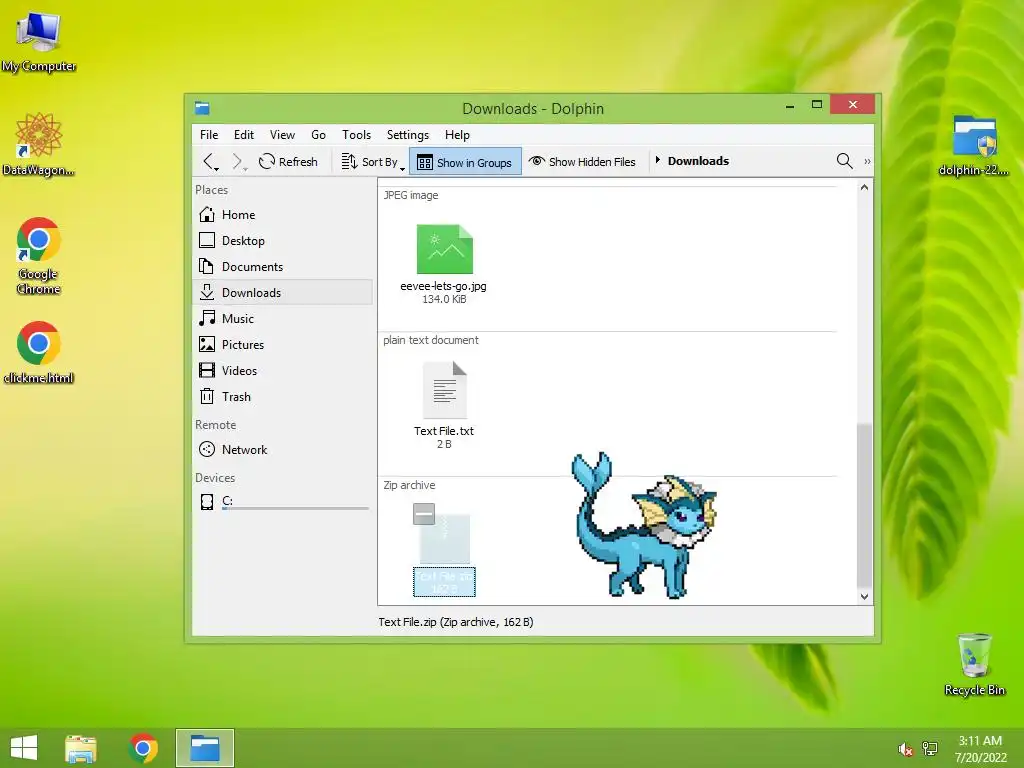Maximize the Dolphin window
Image resolution: width=1024 pixels, height=768 pixels.
click(816, 104)
